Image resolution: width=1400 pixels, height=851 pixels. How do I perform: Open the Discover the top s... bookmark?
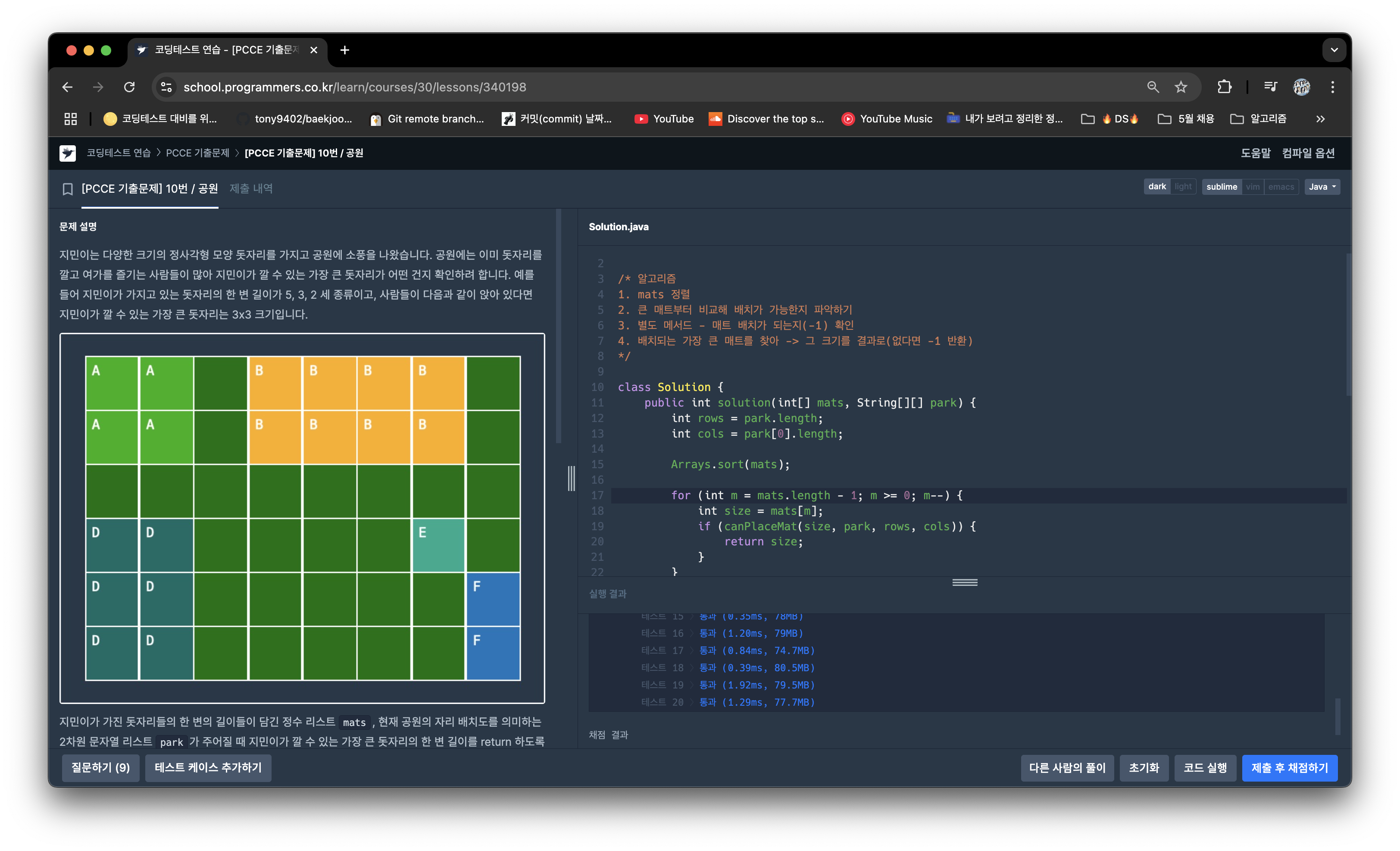pyautogui.click(x=766, y=119)
